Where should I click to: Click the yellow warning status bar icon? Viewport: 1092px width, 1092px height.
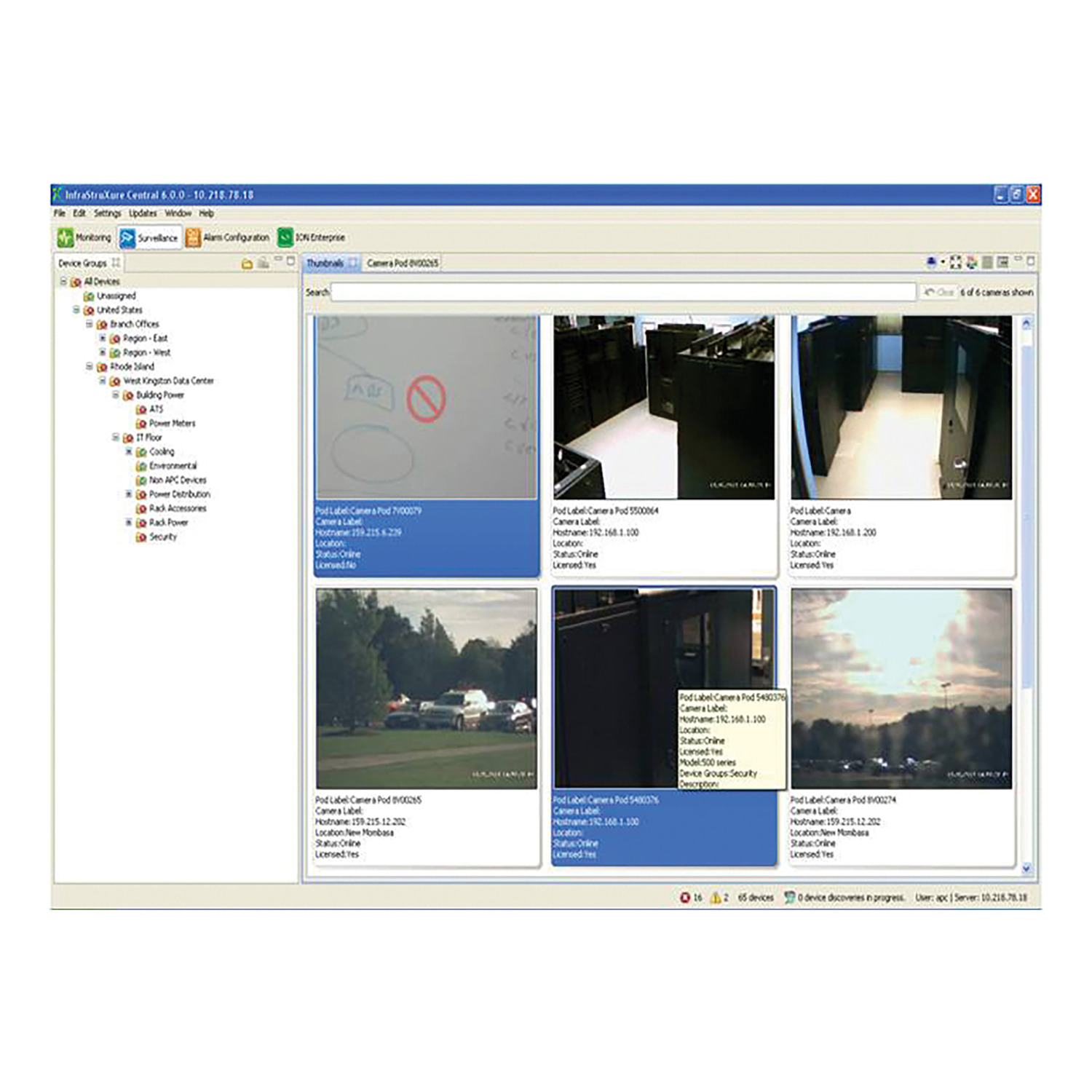pyautogui.click(x=716, y=898)
